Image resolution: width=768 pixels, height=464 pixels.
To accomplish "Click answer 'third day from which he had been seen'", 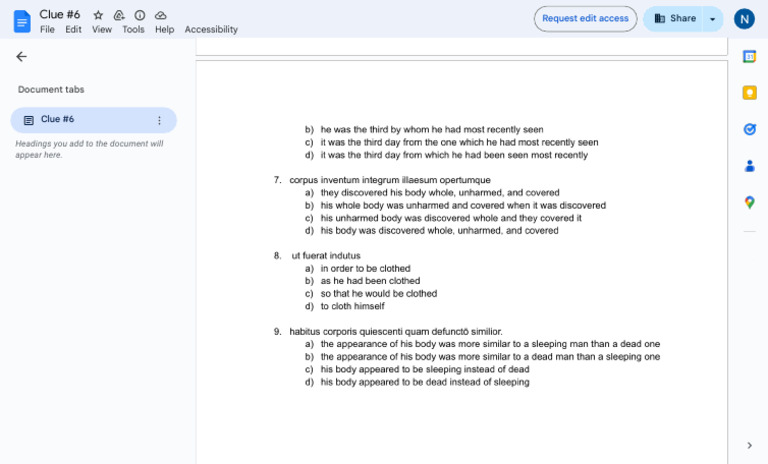I will click(x=454, y=155).
